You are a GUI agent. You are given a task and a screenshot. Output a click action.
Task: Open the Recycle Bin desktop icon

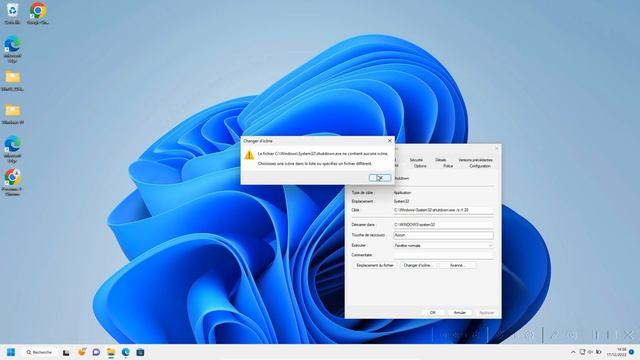tap(12, 13)
